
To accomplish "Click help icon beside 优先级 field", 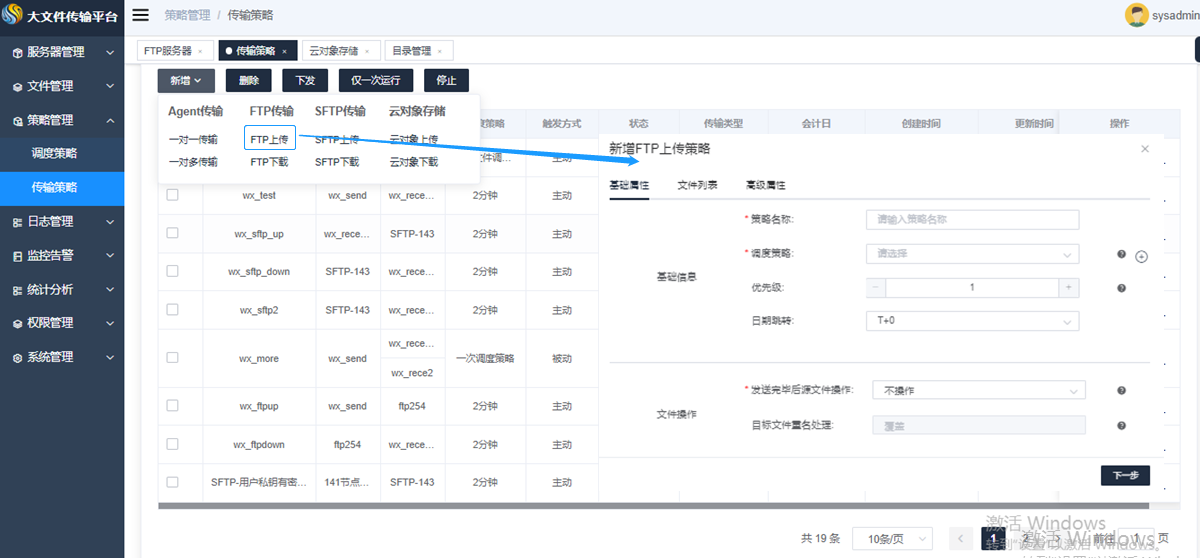I will click(1122, 288).
